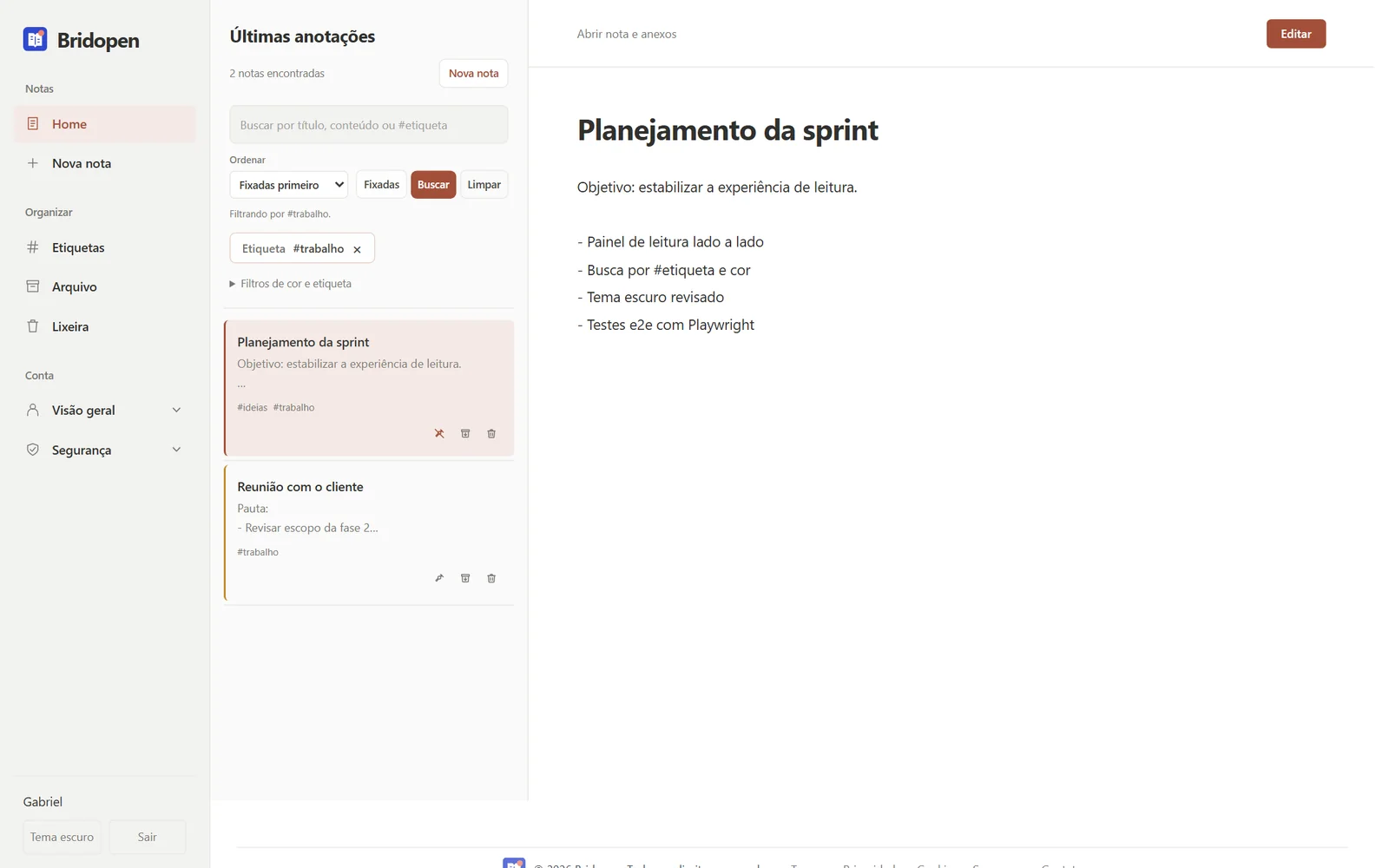The image size is (1389, 868).
Task: Focus the note search field
Action: pos(369,125)
